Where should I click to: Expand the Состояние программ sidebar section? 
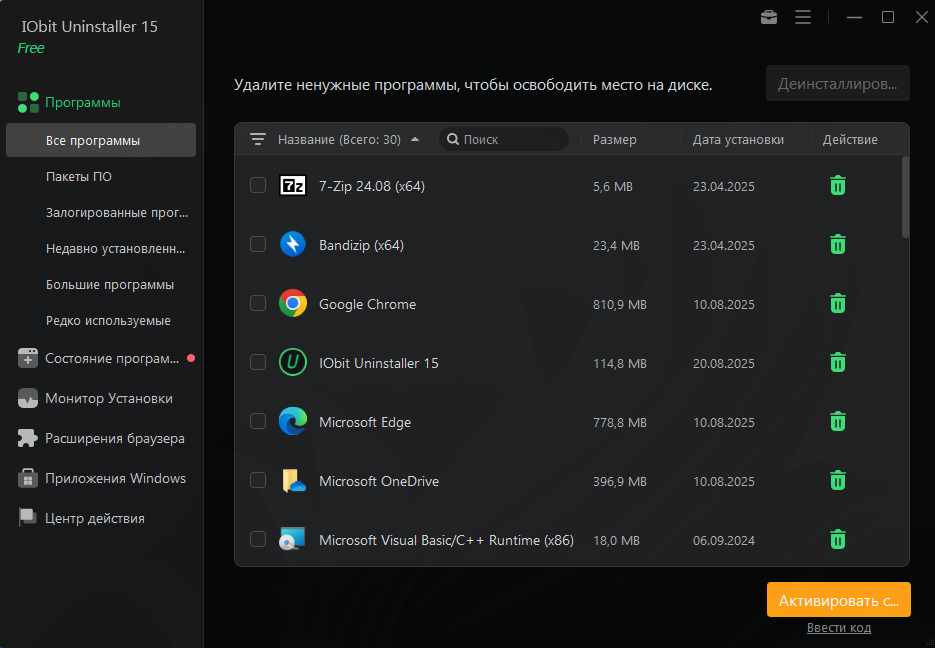[x=111, y=358]
